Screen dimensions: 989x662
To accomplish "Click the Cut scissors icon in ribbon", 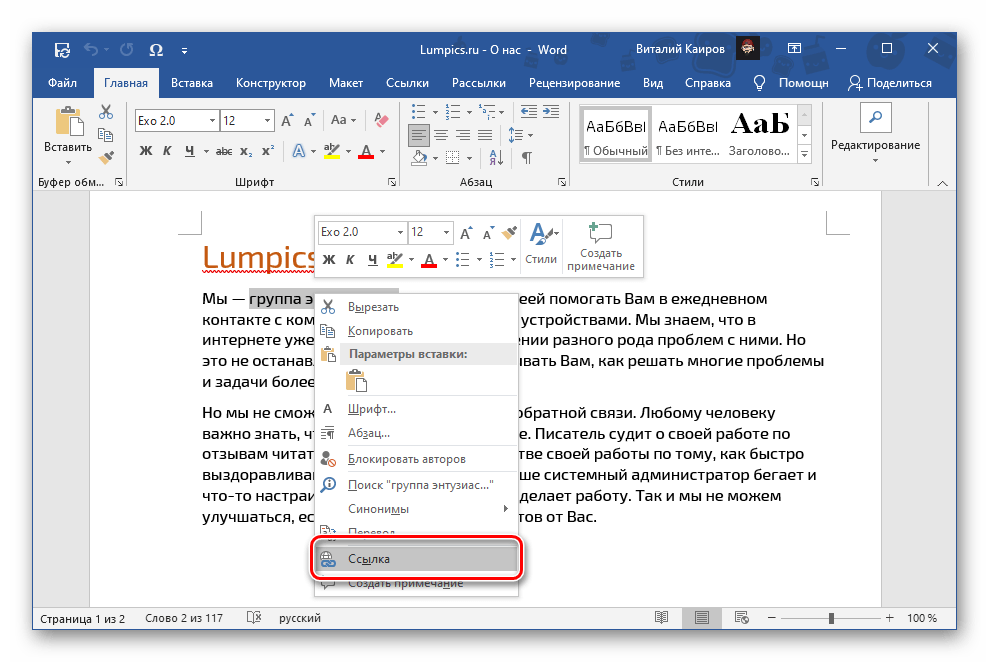I will point(106,112).
